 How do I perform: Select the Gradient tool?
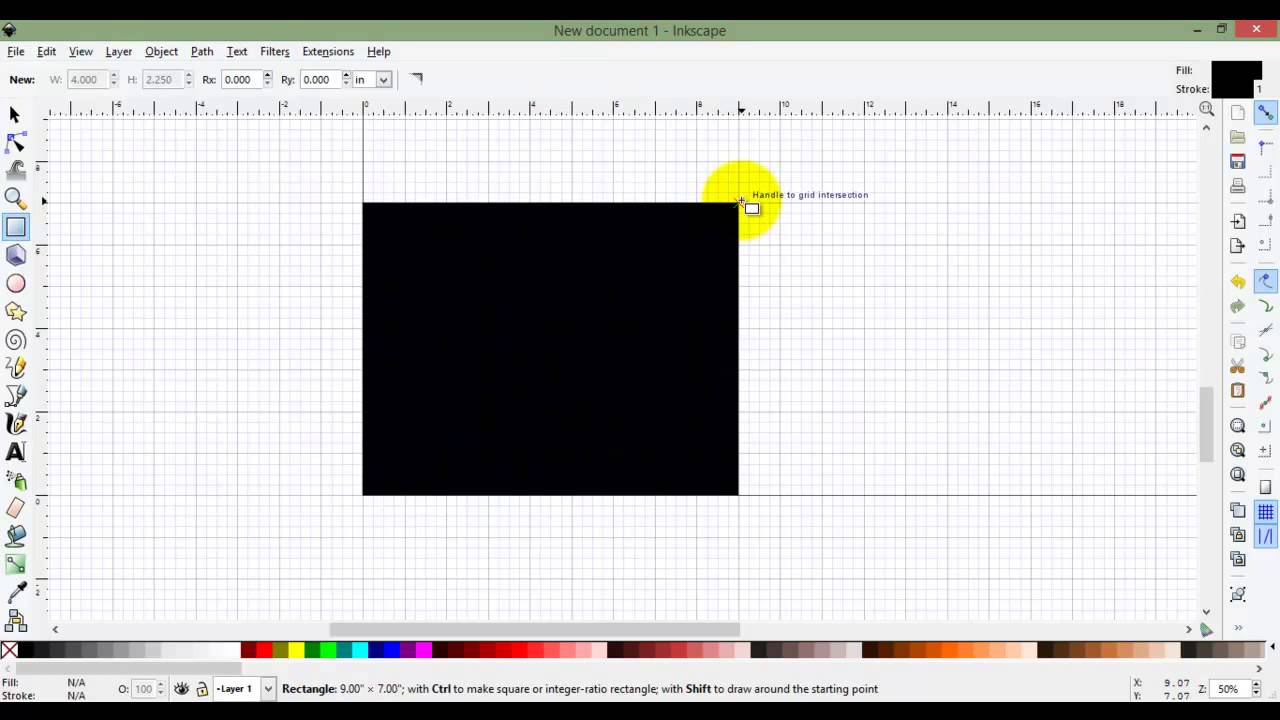pos(15,565)
